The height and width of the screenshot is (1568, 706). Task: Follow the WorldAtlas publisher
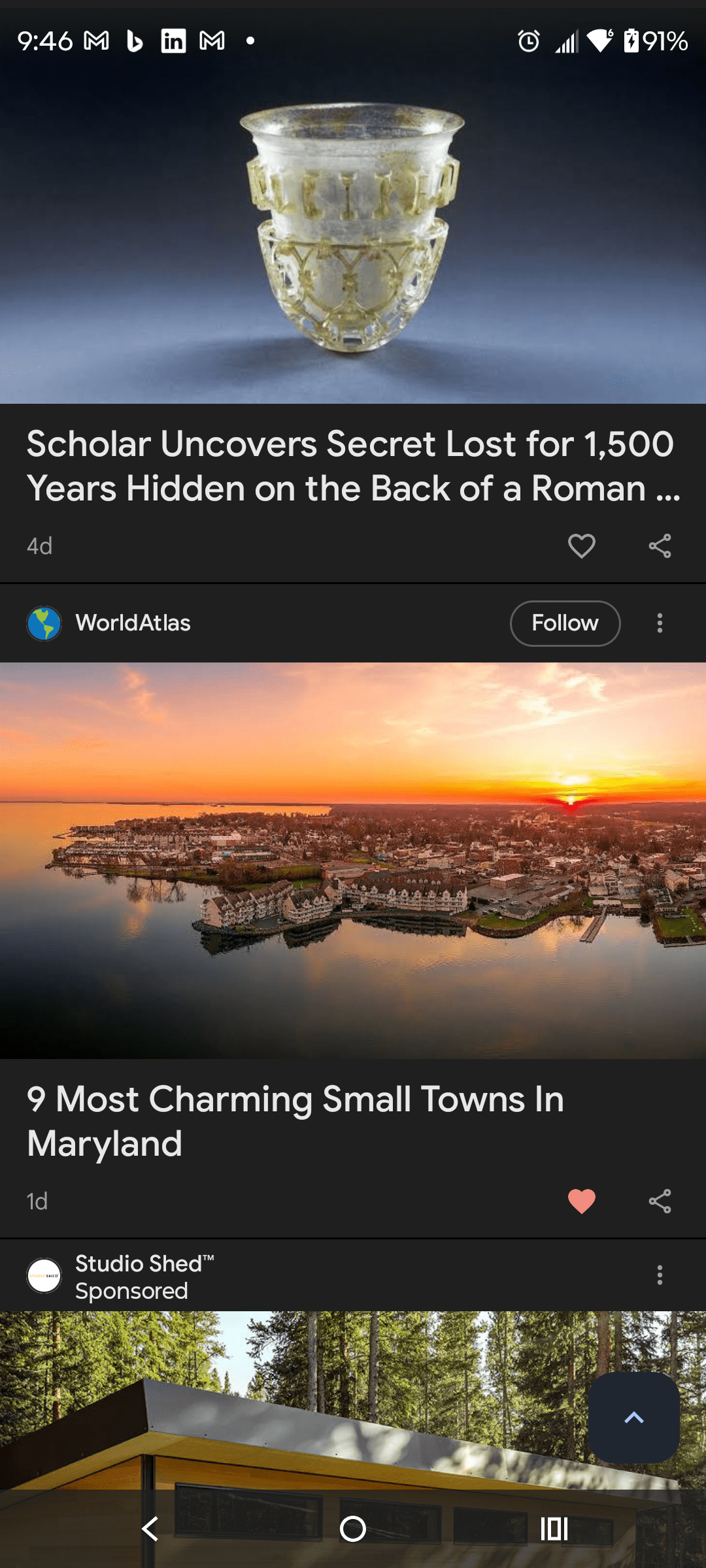tap(565, 623)
